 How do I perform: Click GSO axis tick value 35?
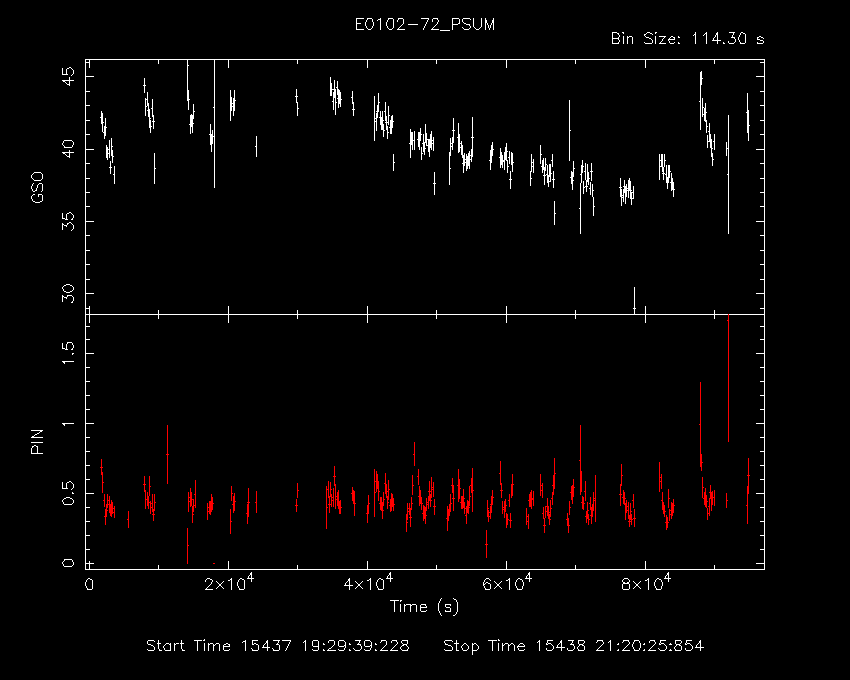pyautogui.click(x=68, y=221)
